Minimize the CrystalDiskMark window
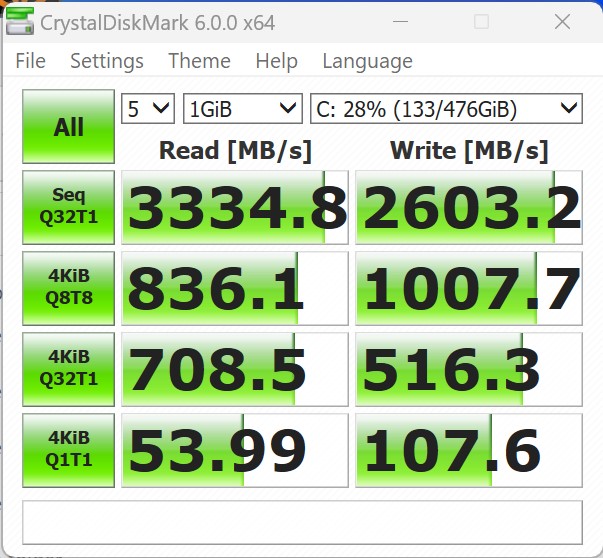 click(x=400, y=22)
